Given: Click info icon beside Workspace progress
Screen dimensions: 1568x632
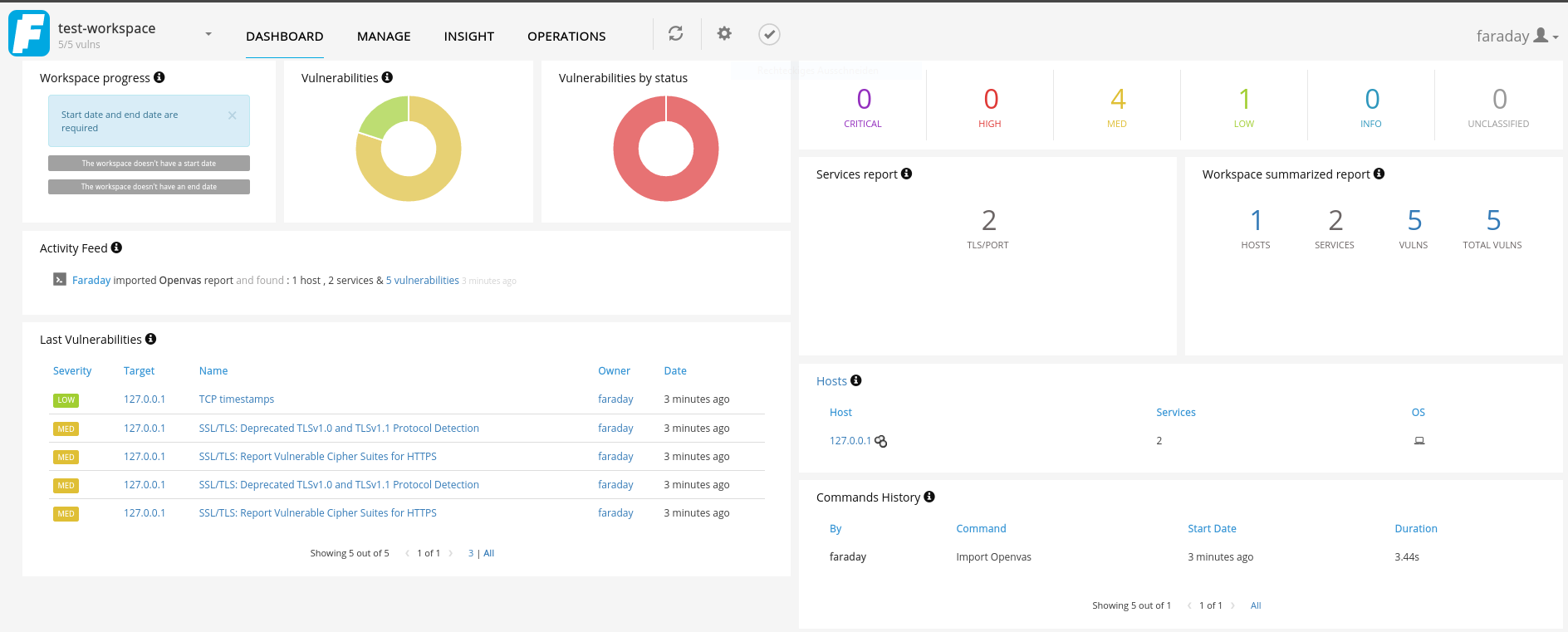Looking at the screenshot, I should pyautogui.click(x=159, y=77).
